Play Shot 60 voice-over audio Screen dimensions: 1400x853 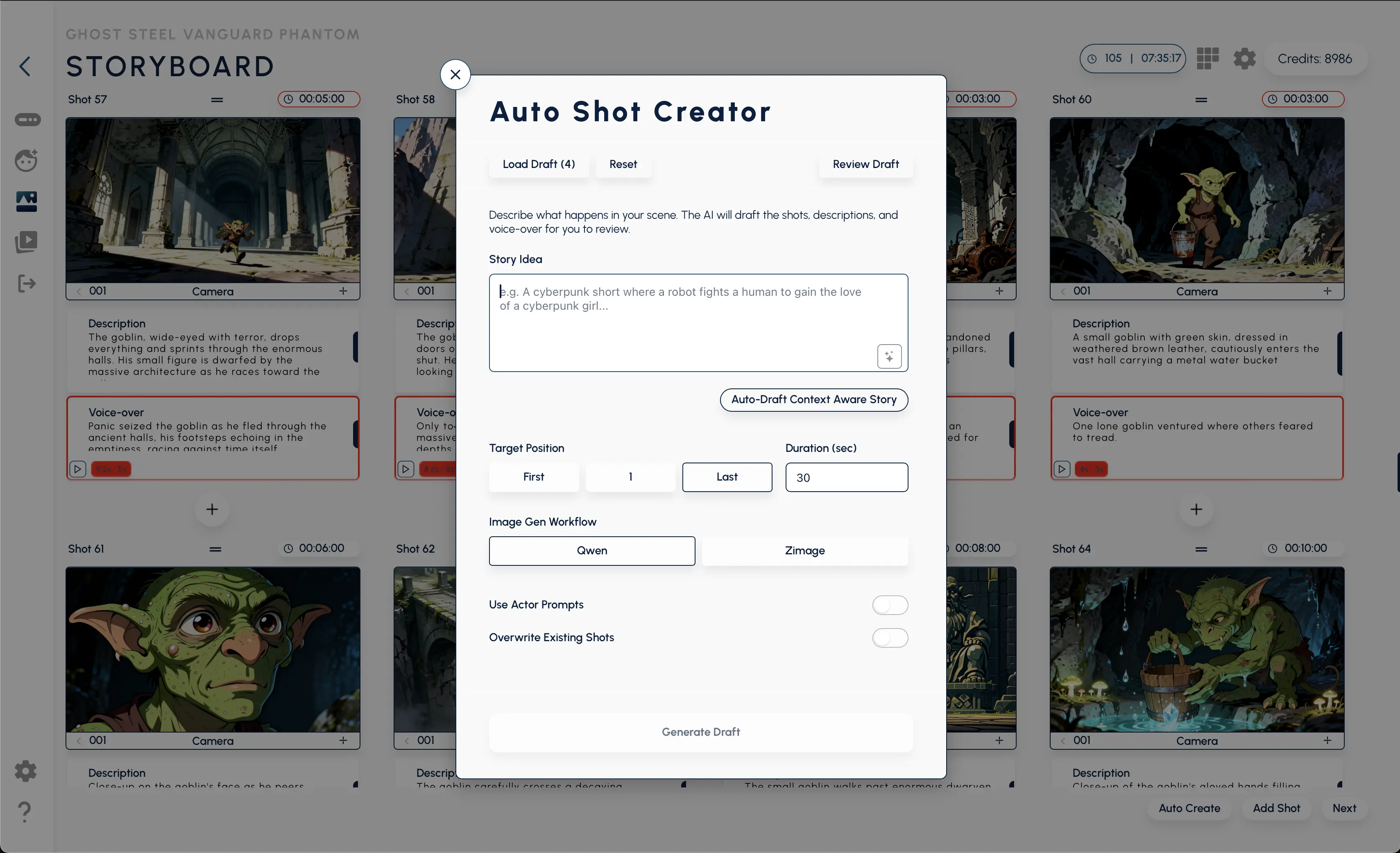click(x=1061, y=469)
